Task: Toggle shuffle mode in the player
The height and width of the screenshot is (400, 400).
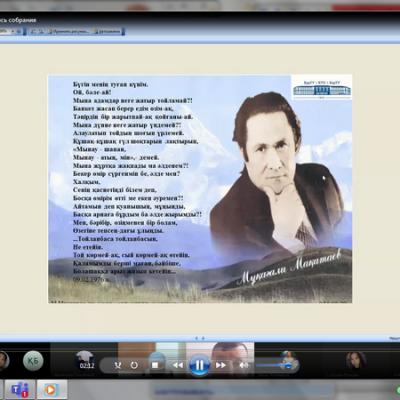Action: [x=118, y=366]
